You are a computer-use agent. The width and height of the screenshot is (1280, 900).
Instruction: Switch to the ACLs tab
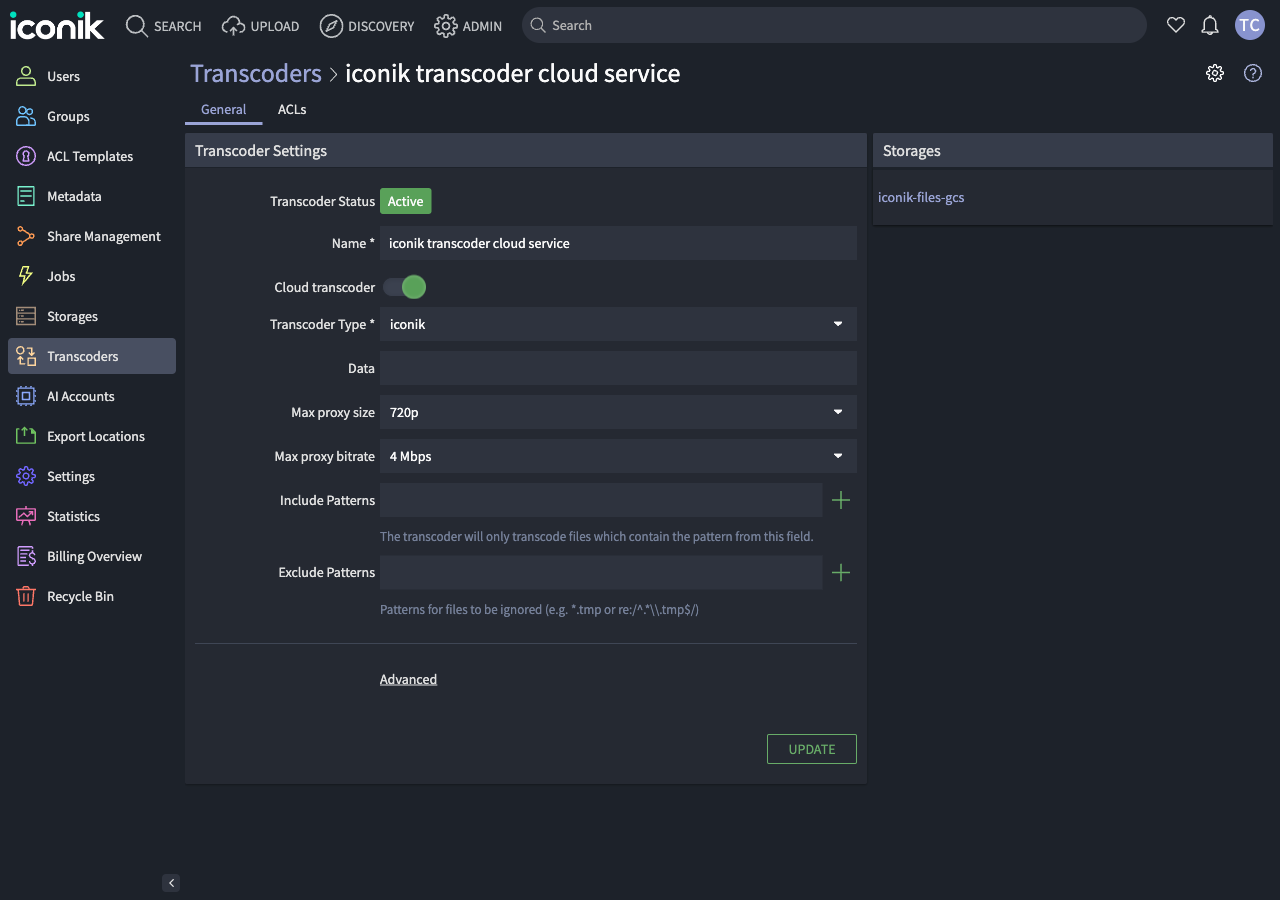pos(291,109)
